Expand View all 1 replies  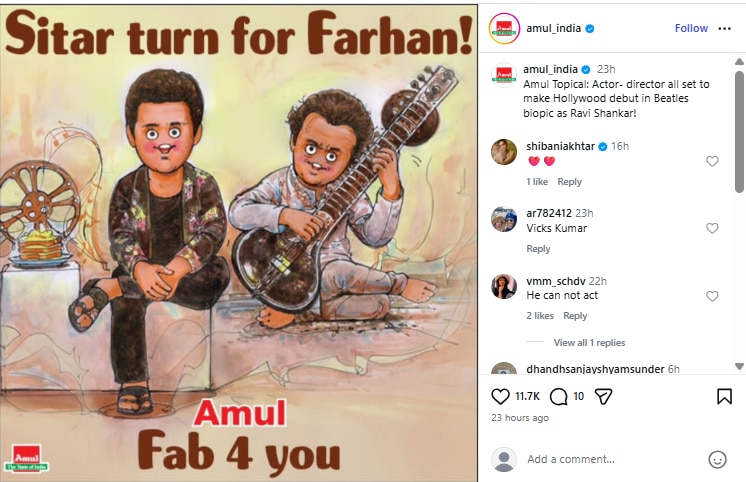pos(589,343)
